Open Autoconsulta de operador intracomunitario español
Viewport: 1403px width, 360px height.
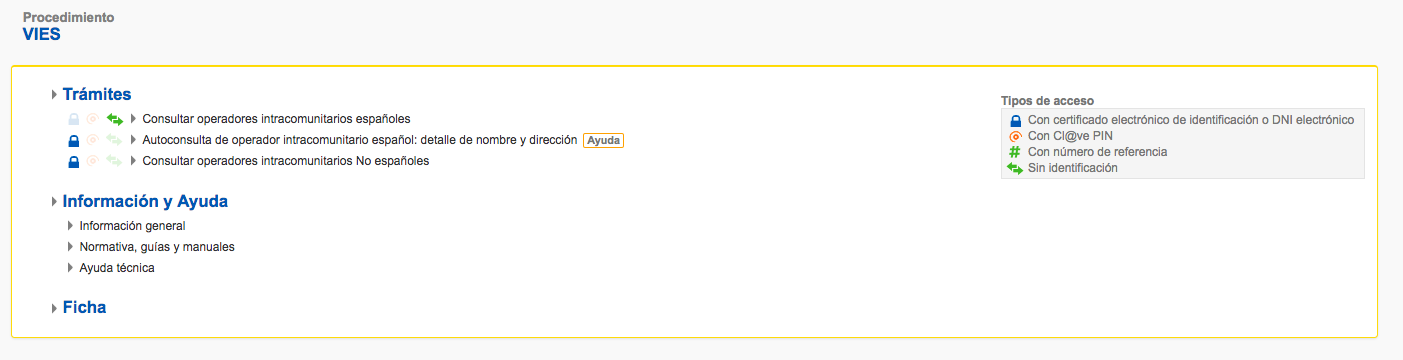click(360, 140)
